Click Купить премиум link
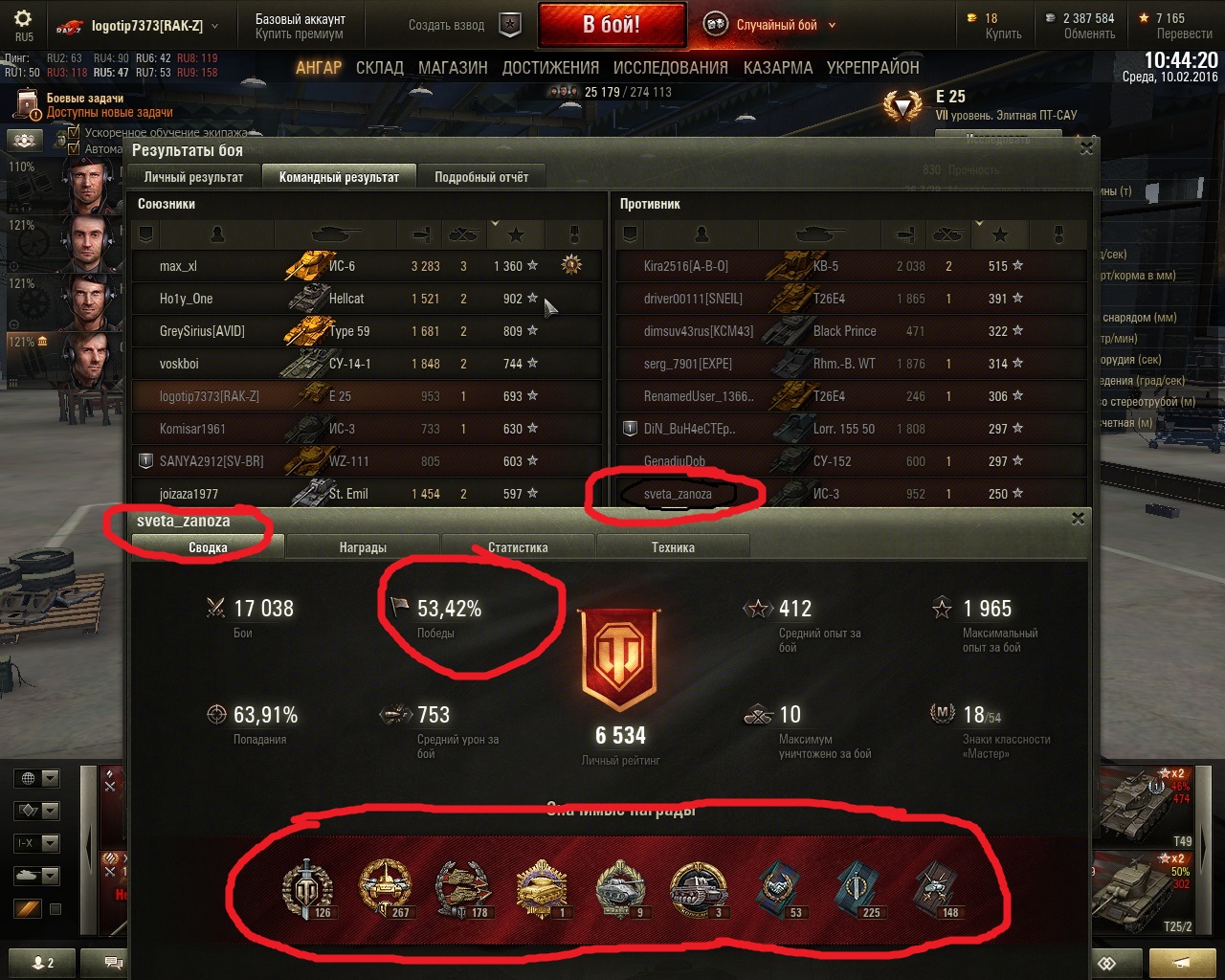Image resolution: width=1225 pixels, height=980 pixels. coord(301,34)
